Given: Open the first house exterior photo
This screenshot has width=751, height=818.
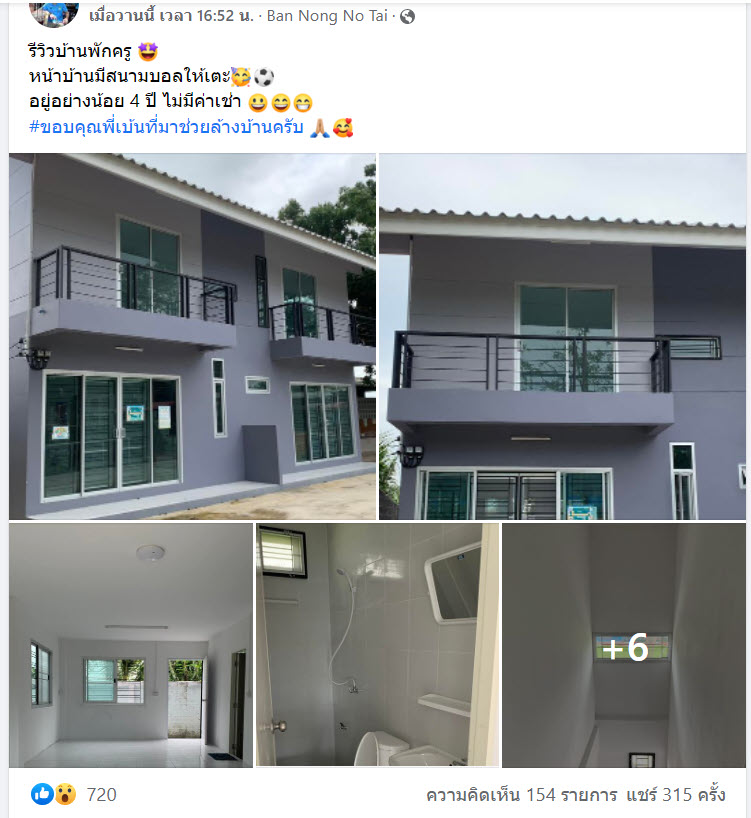Looking at the screenshot, I should click(x=192, y=336).
